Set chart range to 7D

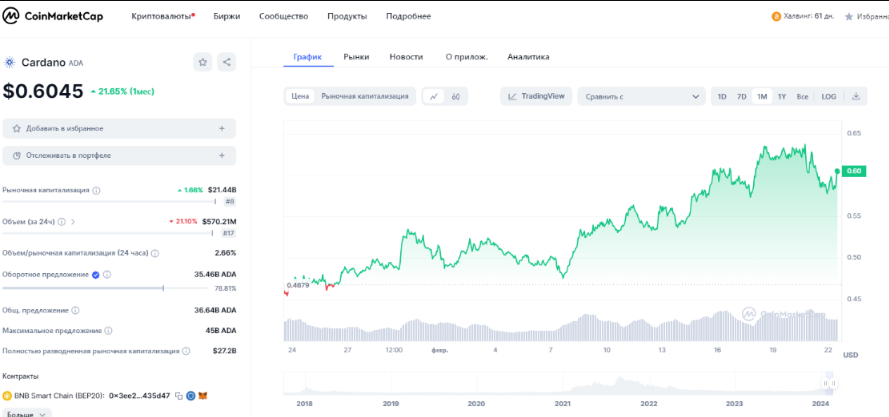click(x=741, y=96)
